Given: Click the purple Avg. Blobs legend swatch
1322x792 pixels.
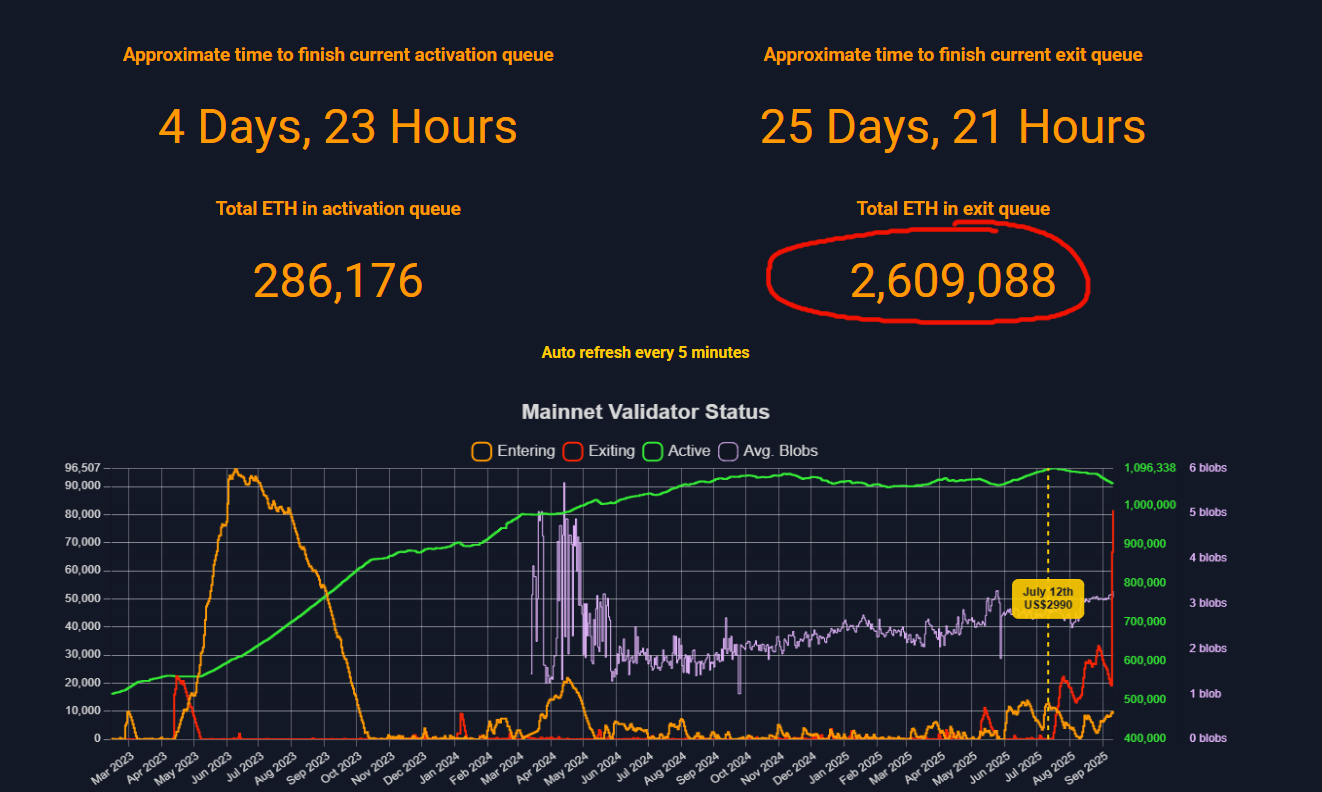Looking at the screenshot, I should 728,451.
